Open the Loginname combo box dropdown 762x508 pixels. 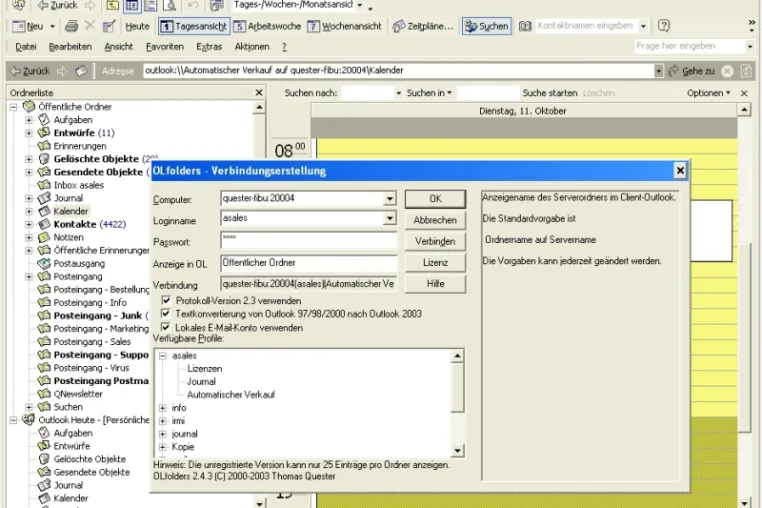click(390, 219)
